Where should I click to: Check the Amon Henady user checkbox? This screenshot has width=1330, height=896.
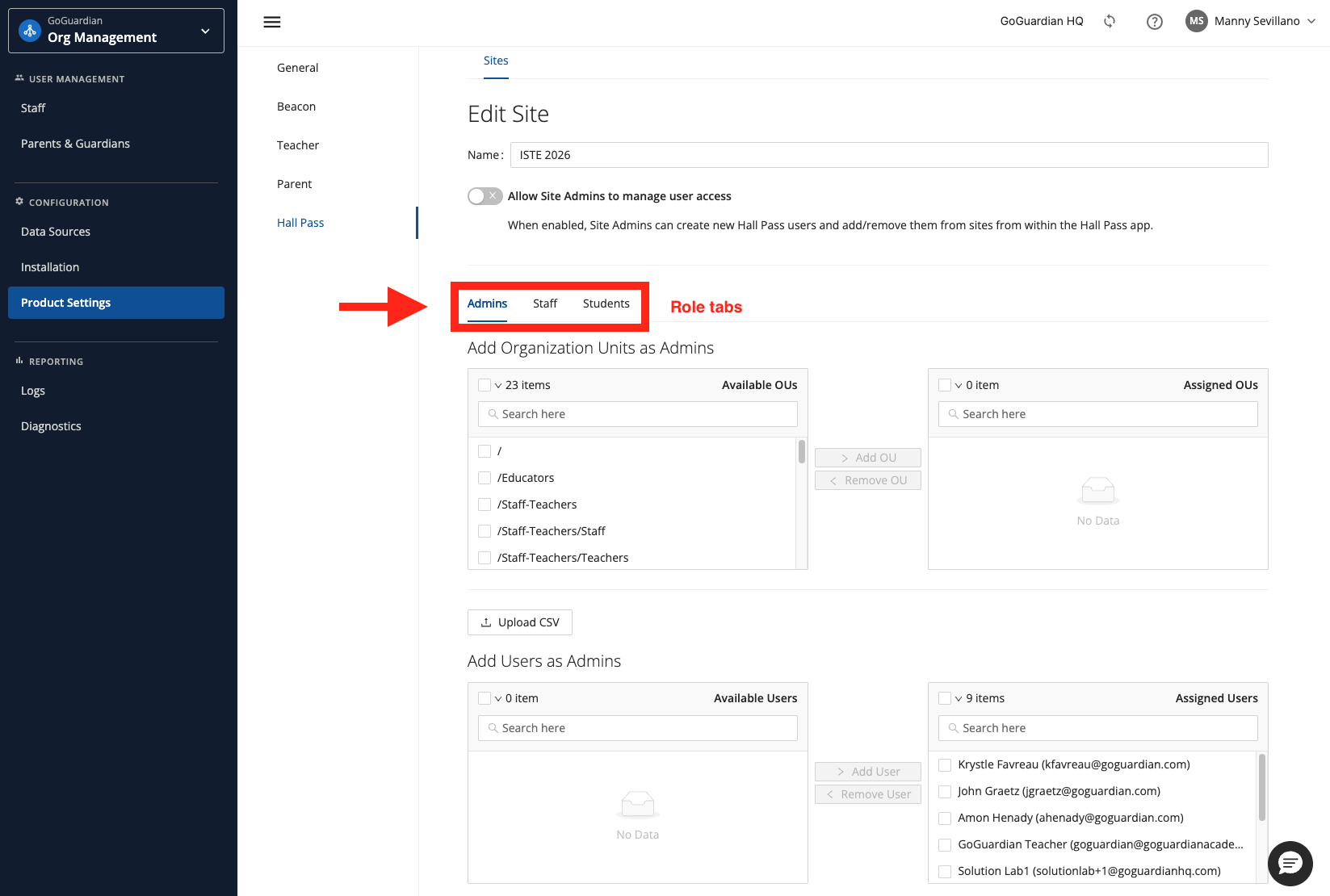coord(945,818)
